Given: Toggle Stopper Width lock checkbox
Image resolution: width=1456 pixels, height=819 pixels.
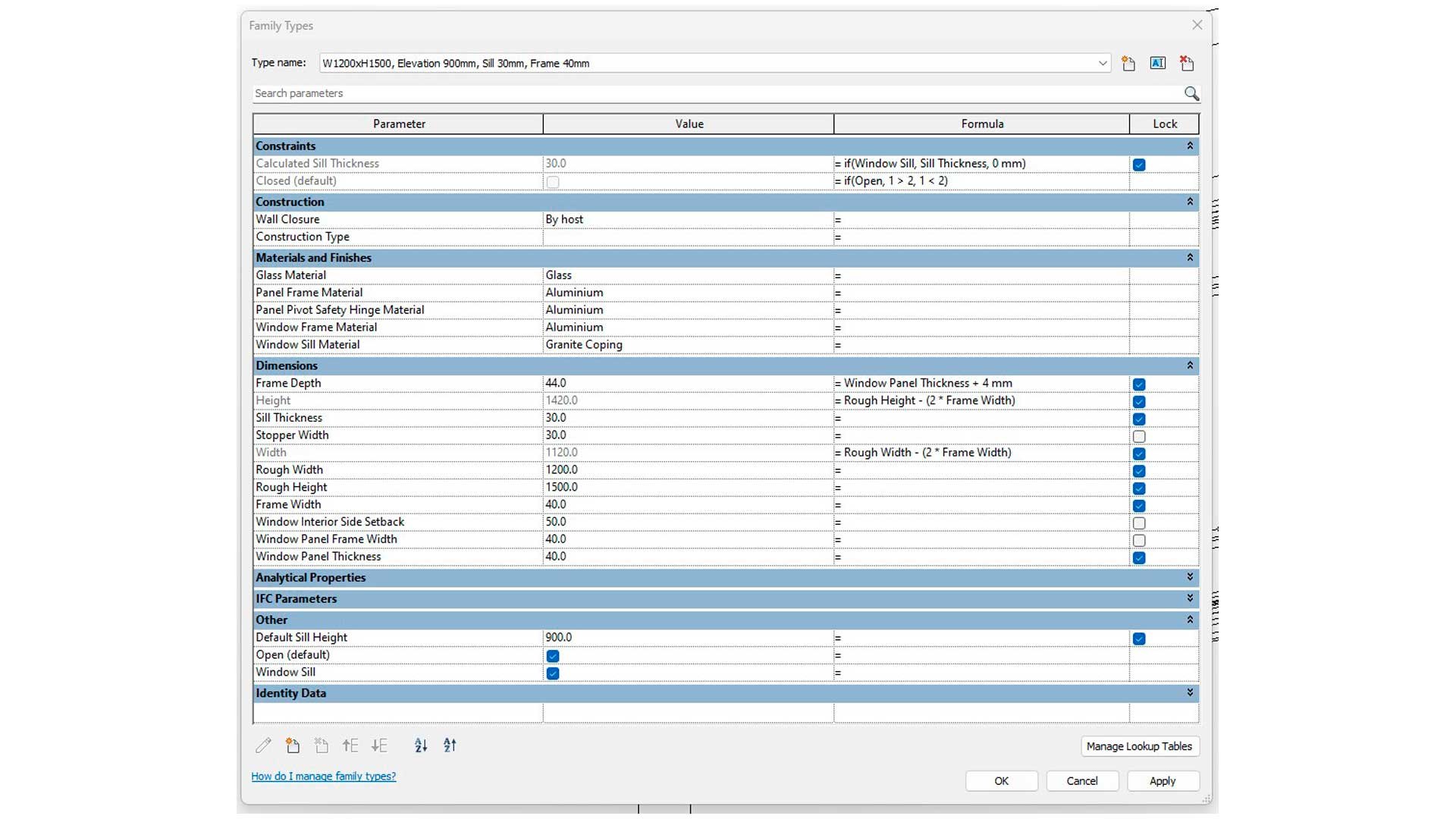Looking at the screenshot, I should [x=1139, y=436].
